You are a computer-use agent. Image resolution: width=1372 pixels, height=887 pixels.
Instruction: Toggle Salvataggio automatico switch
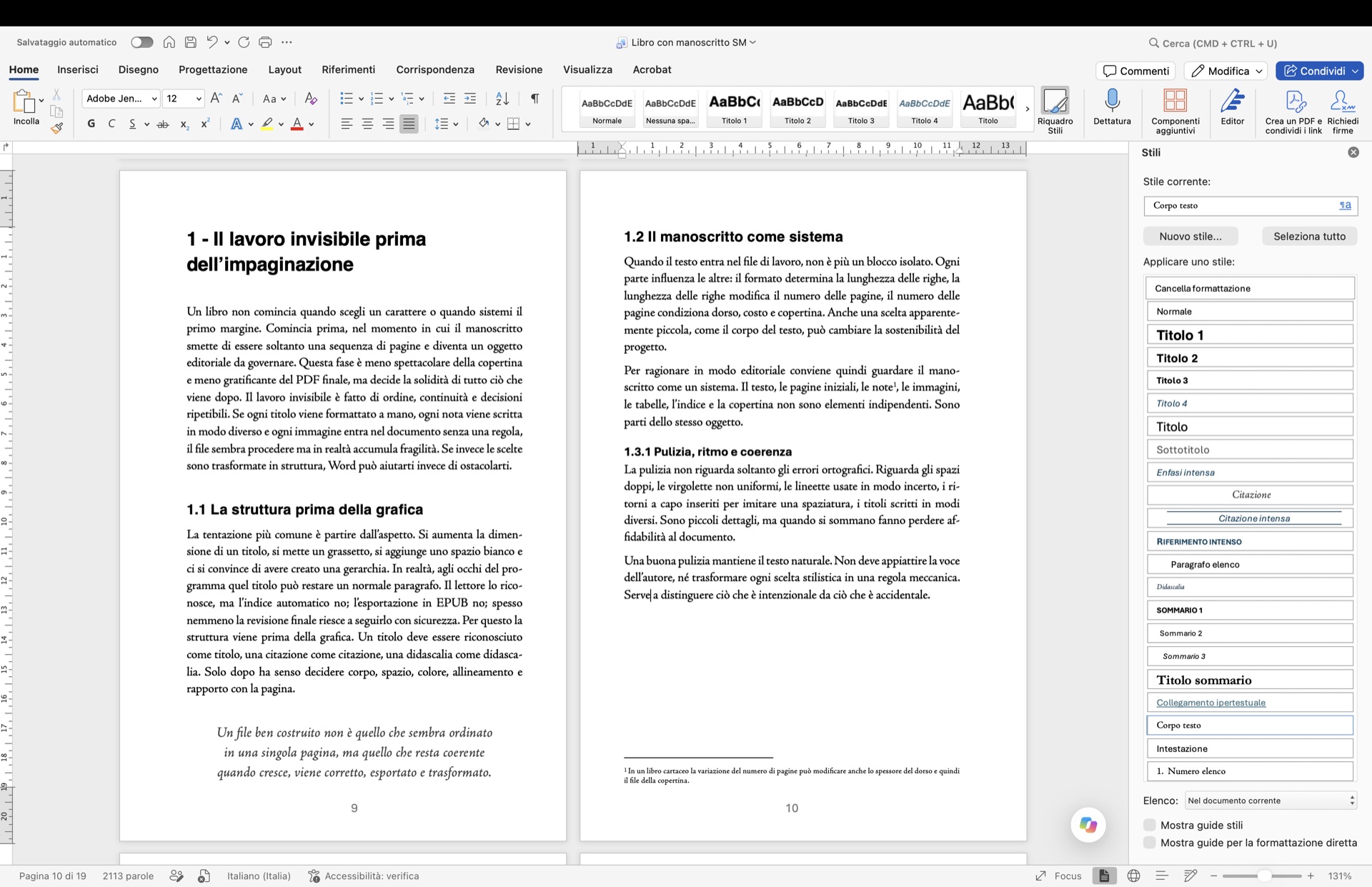click(x=141, y=42)
